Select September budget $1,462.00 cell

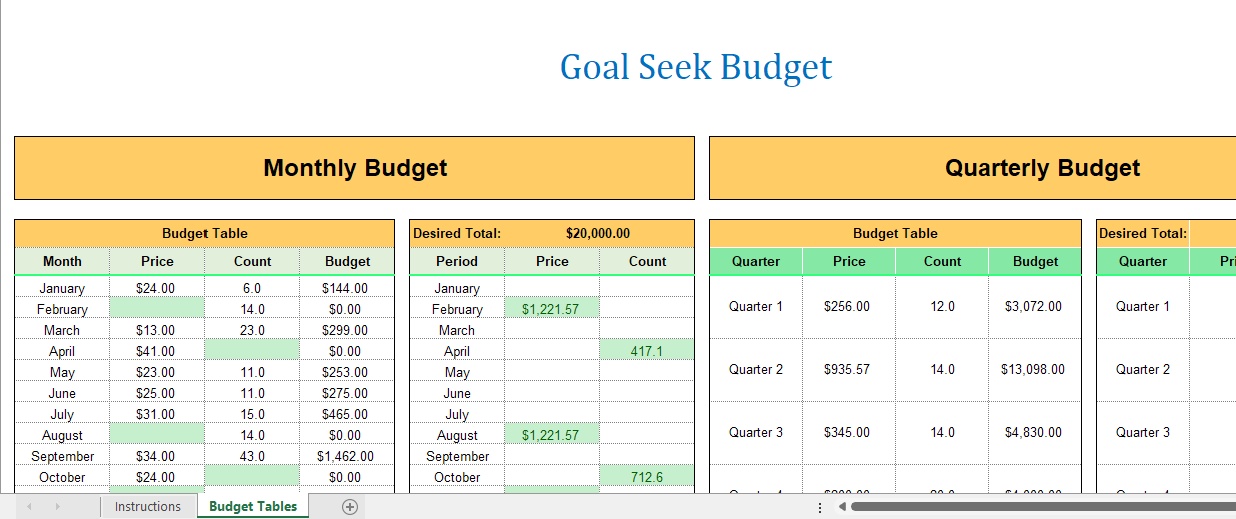[x=346, y=456]
